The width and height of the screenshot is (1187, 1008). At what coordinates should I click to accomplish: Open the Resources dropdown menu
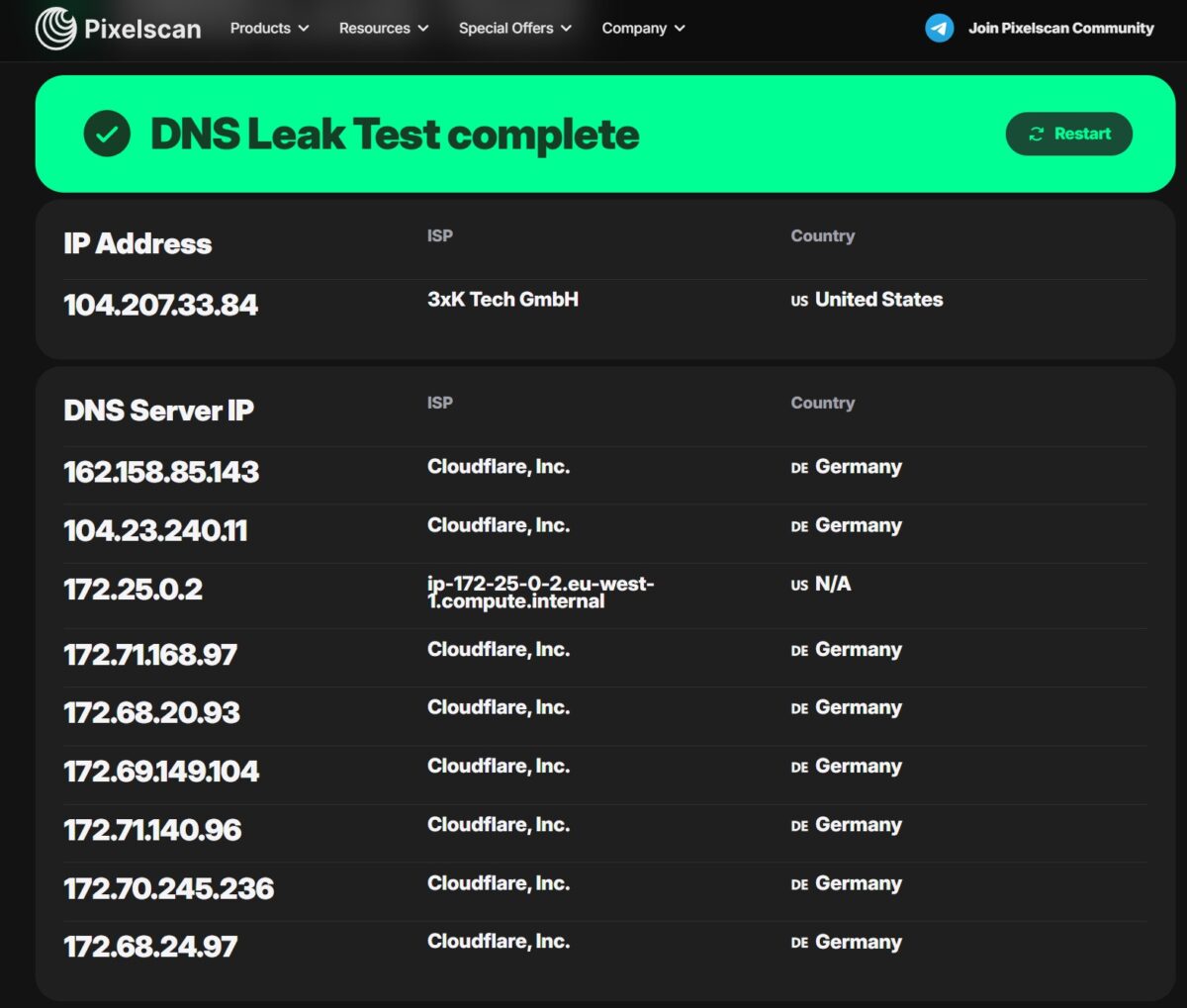(384, 28)
